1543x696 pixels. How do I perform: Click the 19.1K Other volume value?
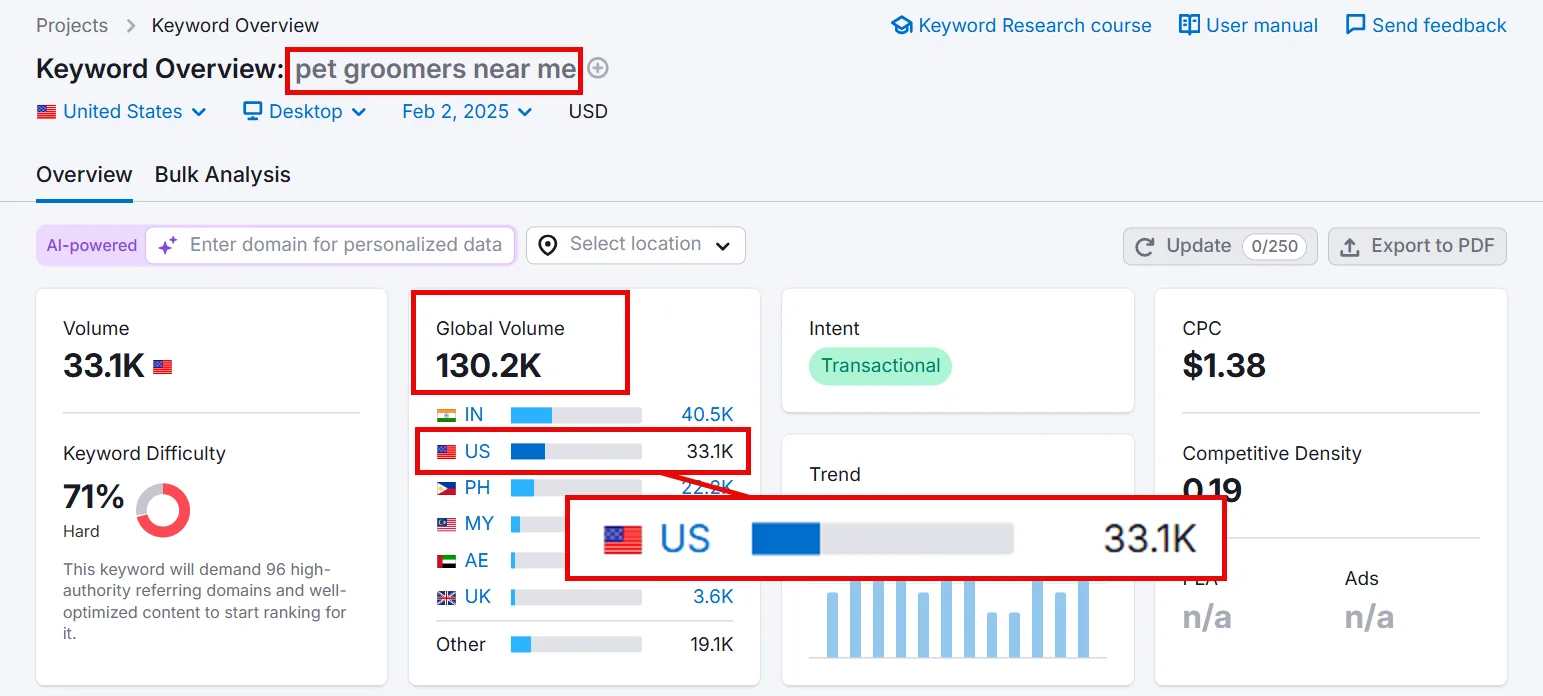(711, 645)
